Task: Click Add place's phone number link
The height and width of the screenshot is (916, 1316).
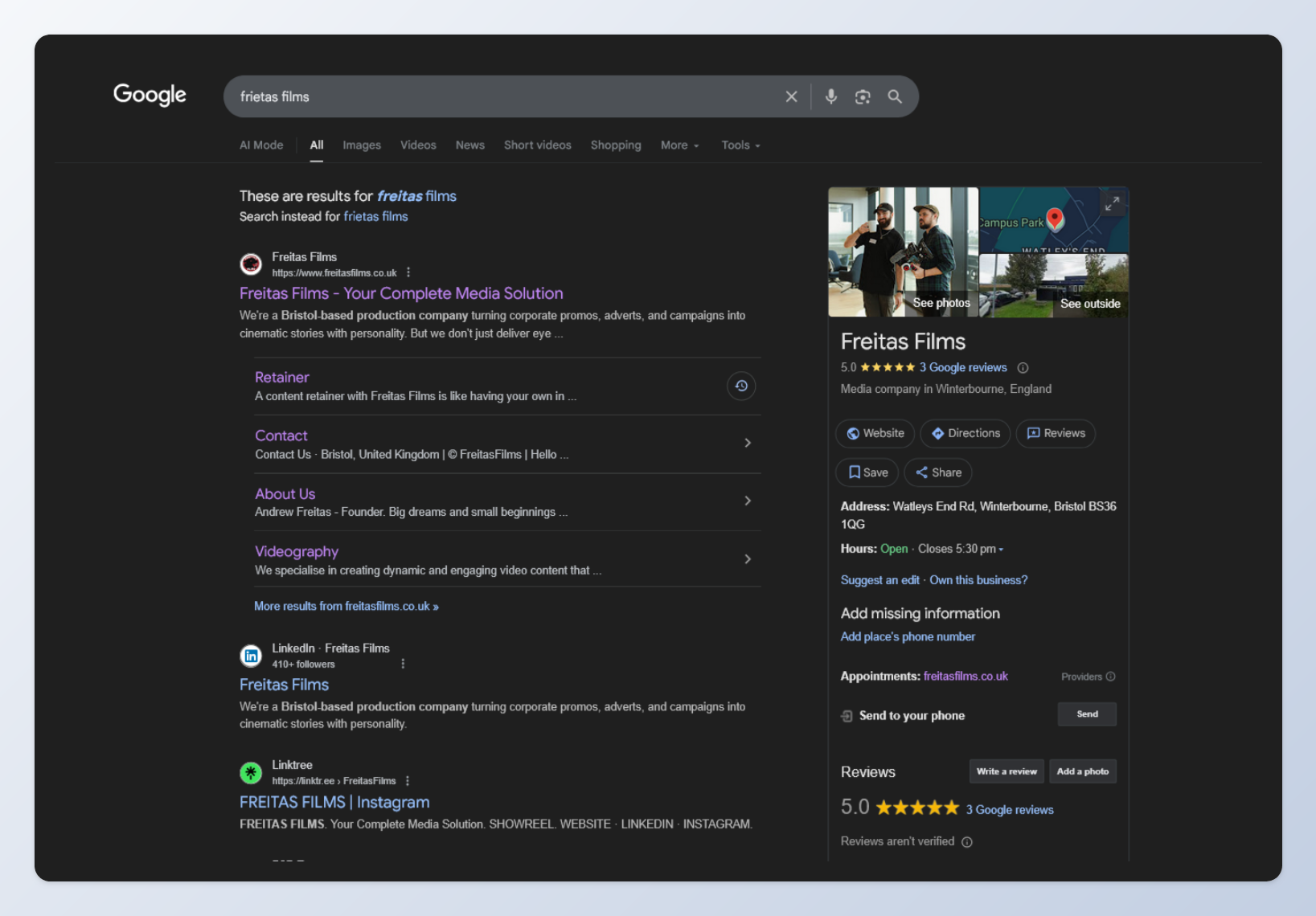Action: pos(908,636)
